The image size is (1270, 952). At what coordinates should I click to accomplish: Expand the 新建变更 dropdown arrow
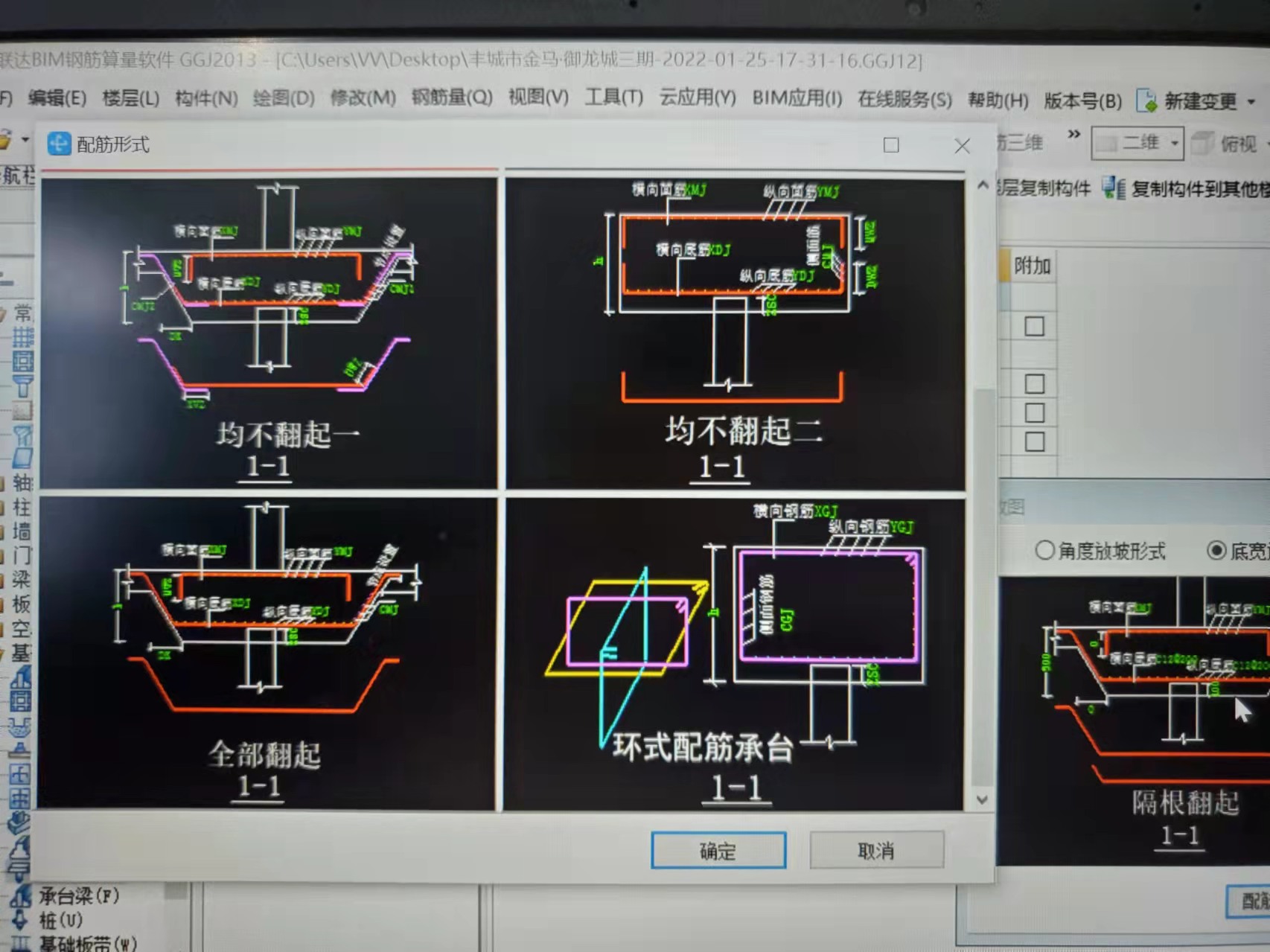pos(1251,101)
